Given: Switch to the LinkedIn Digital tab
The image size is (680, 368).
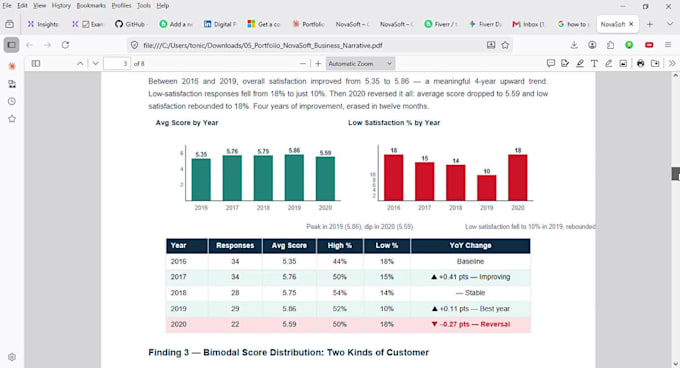Looking at the screenshot, I should coord(220,24).
